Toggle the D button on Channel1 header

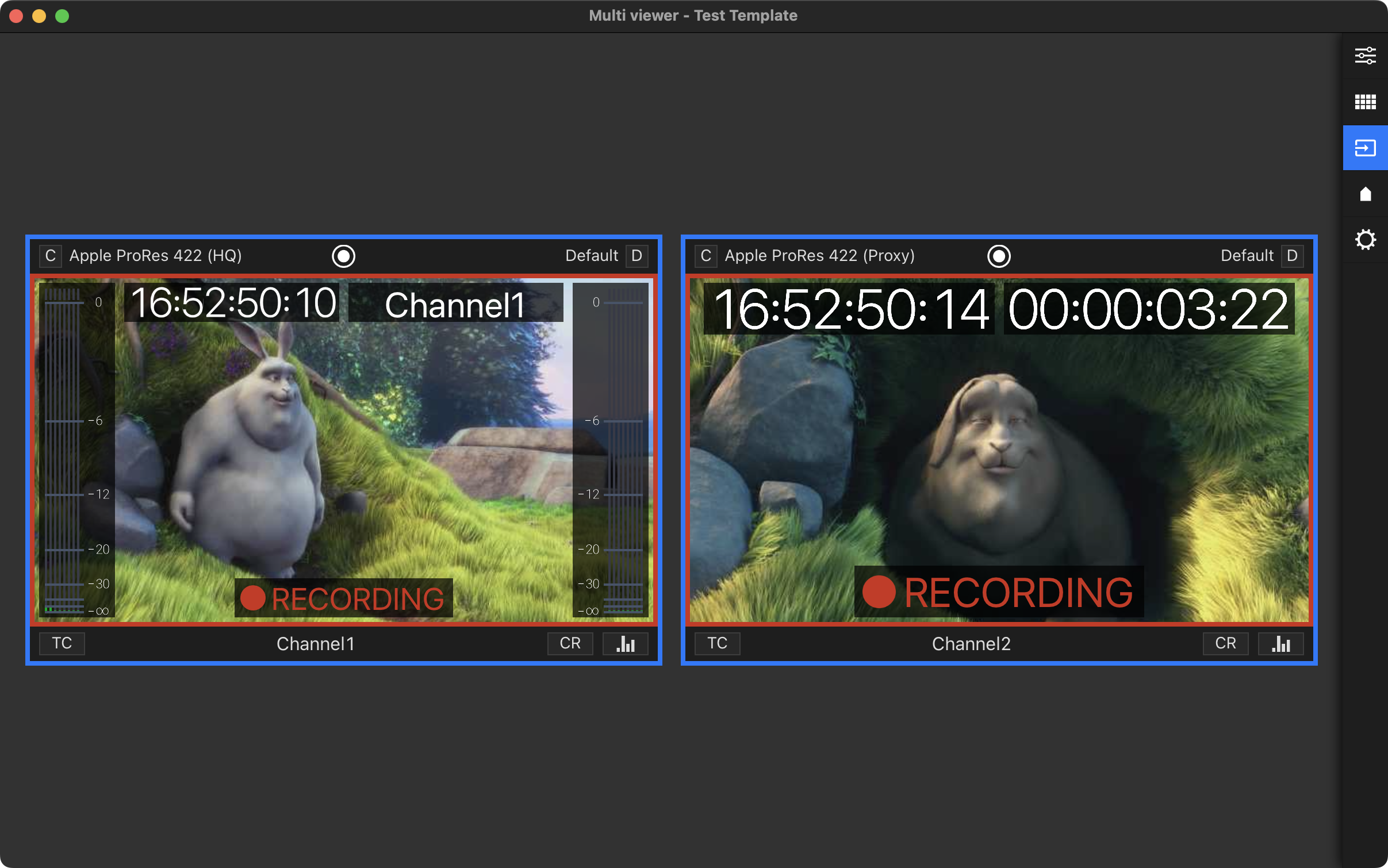point(637,256)
